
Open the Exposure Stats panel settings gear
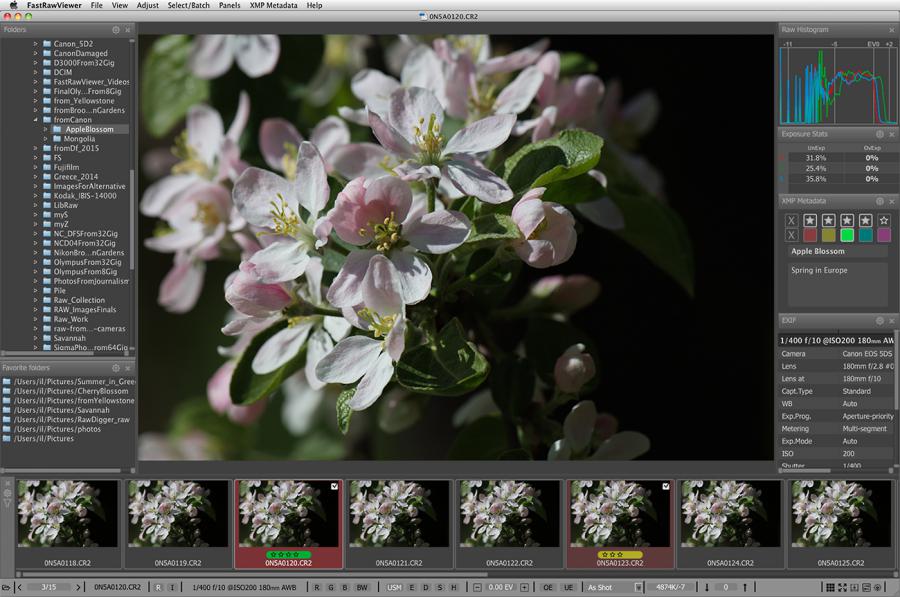(x=879, y=133)
